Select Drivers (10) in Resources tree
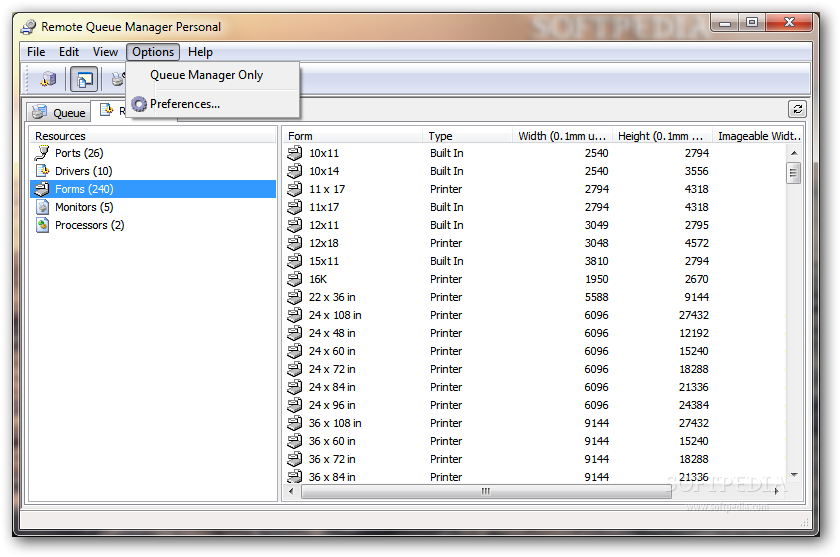Viewport: 840px width, 557px height. 84,171
